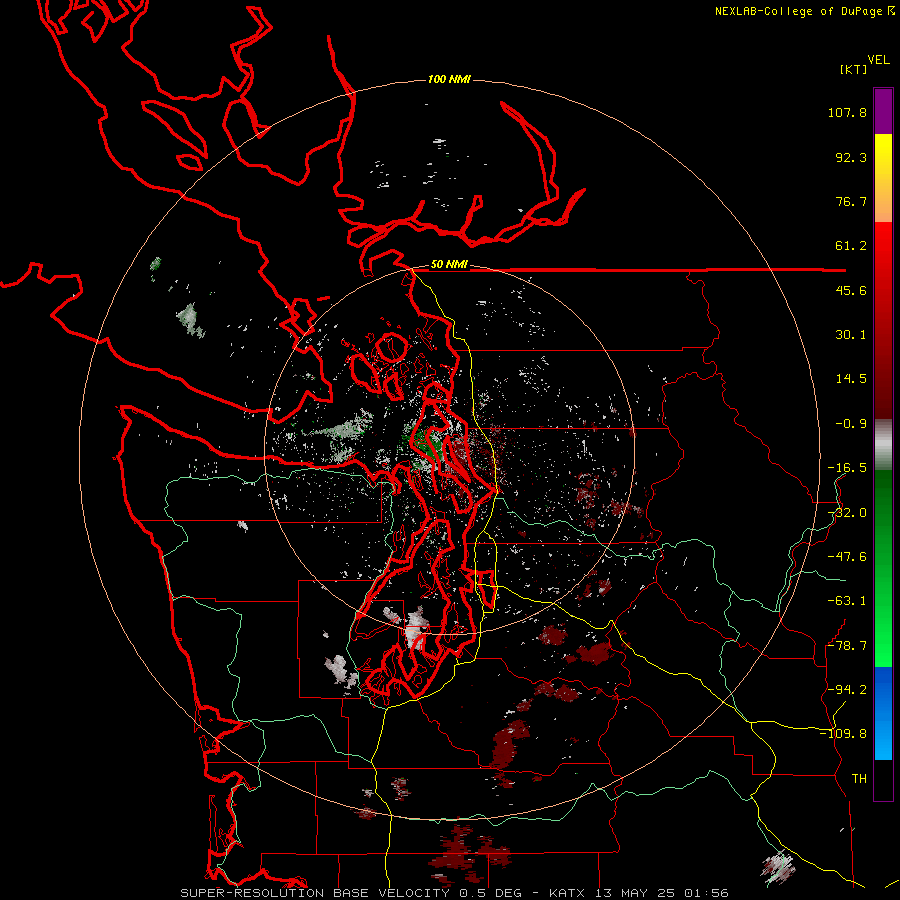Click the 92.3 velocity scale value
The width and height of the screenshot is (900, 900).
851,157
